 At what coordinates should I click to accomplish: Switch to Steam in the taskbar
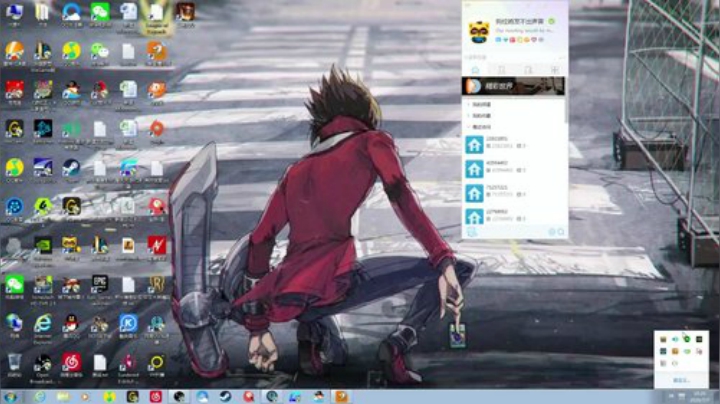click(225, 397)
